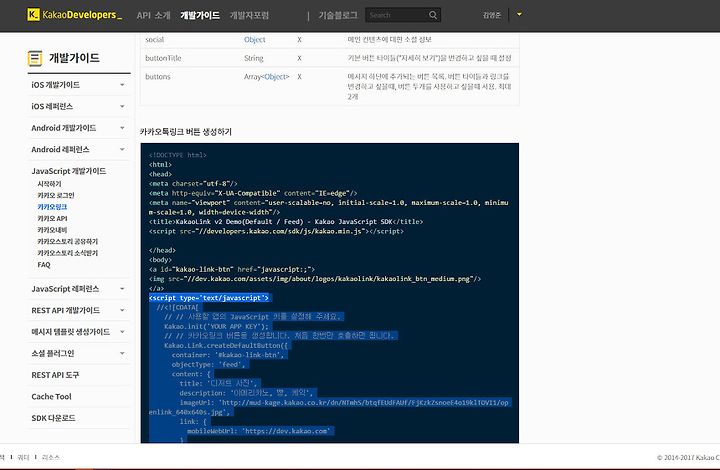
Task: Open JavaScript 개발가이드 section
Action: click(68, 171)
